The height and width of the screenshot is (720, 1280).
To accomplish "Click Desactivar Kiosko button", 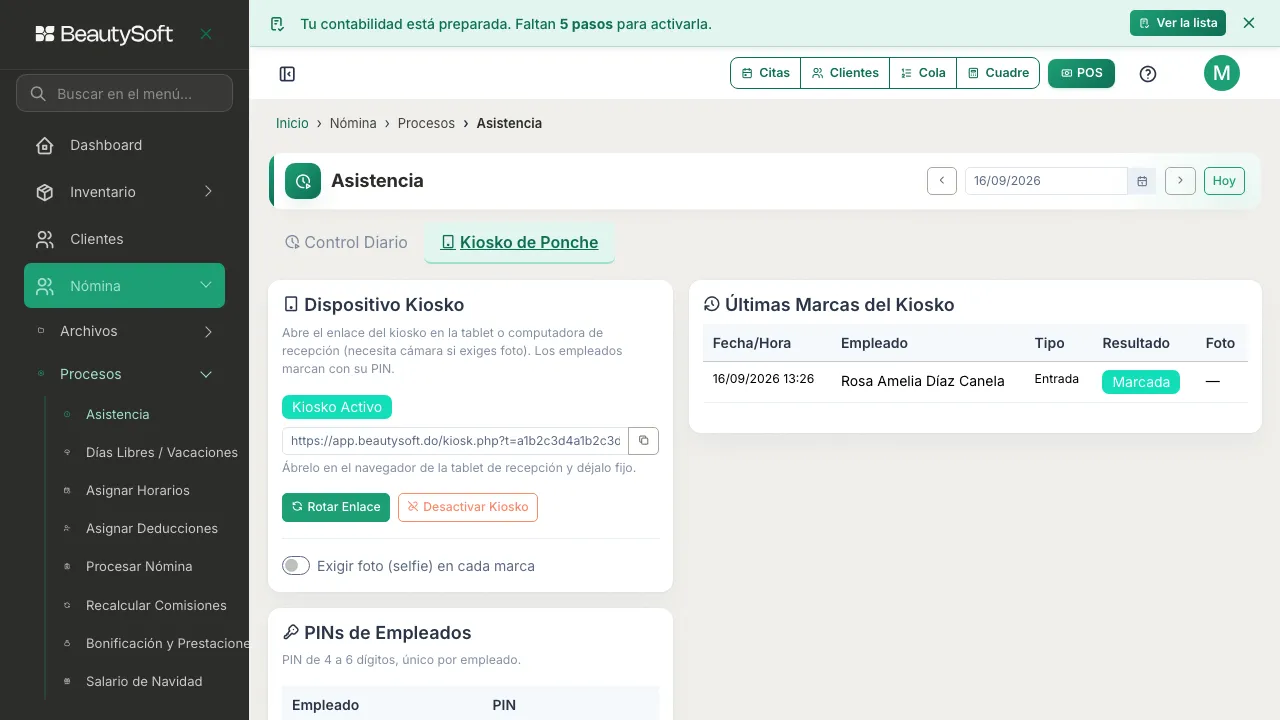I will (468, 507).
